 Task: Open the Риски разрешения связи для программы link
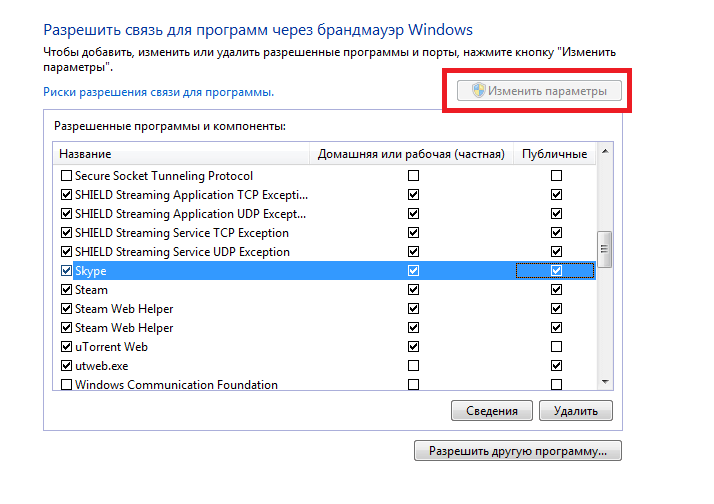tap(158, 92)
